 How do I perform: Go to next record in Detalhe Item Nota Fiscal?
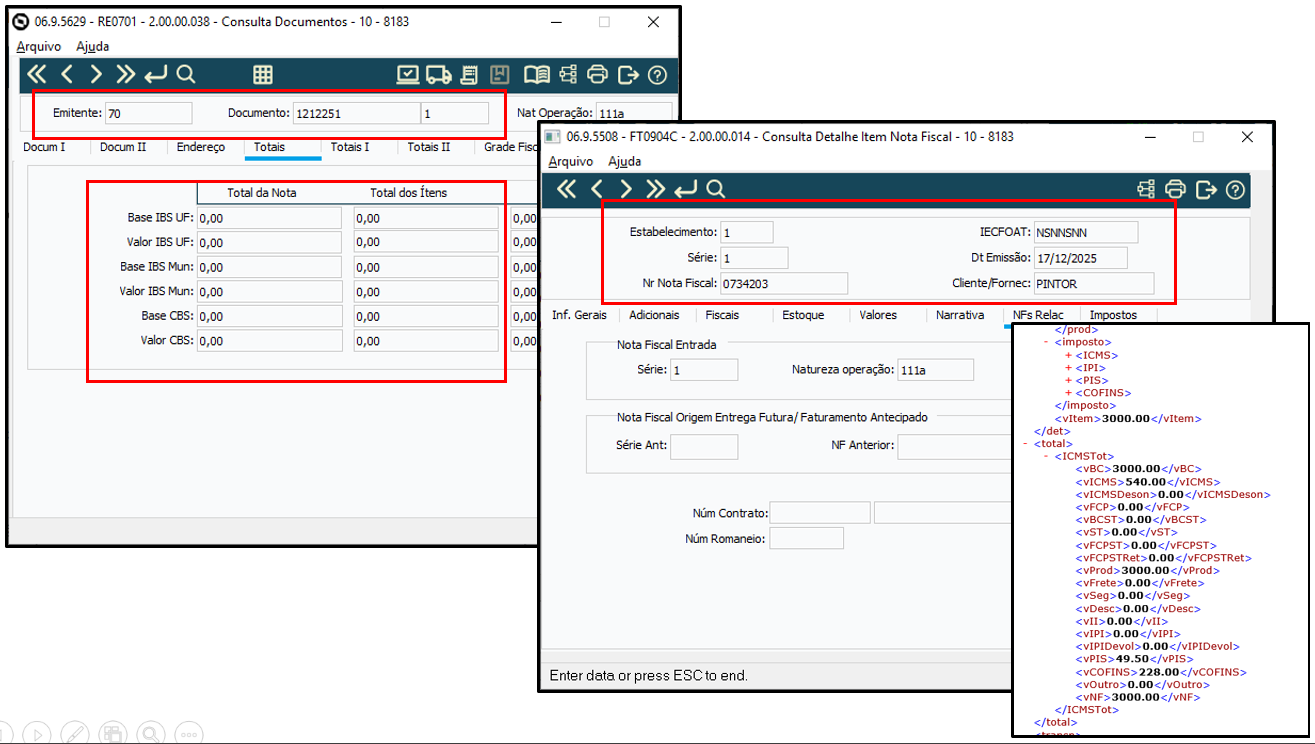click(x=626, y=189)
